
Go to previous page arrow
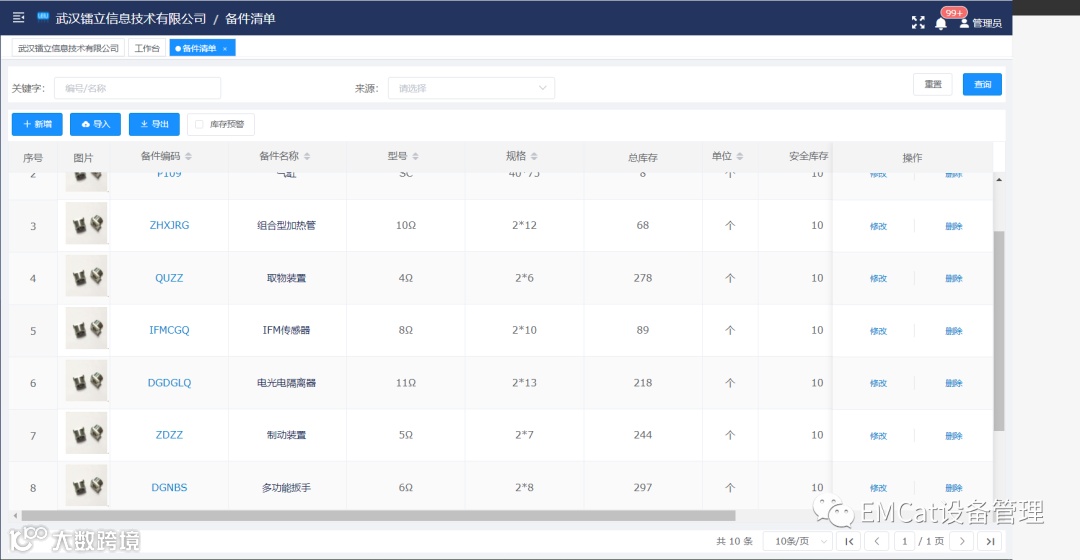click(877, 541)
